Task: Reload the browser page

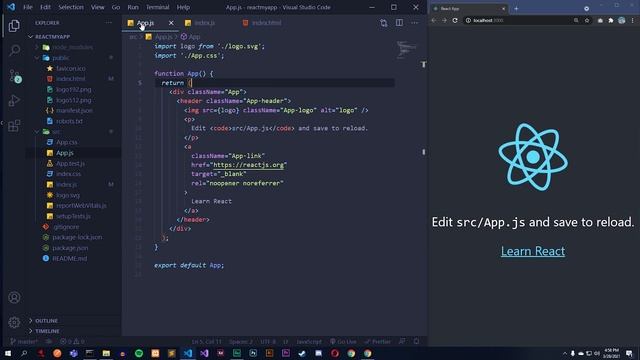Action: pyautogui.click(x=455, y=20)
